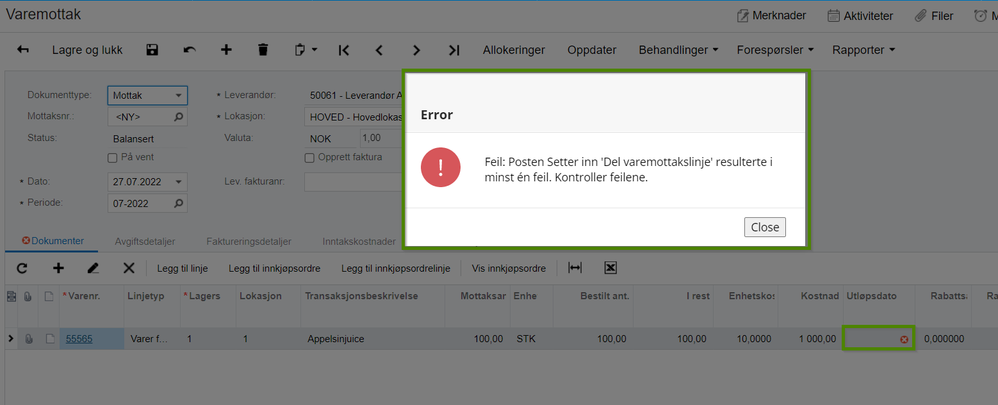Click the red exclamation error icon

tap(440, 169)
